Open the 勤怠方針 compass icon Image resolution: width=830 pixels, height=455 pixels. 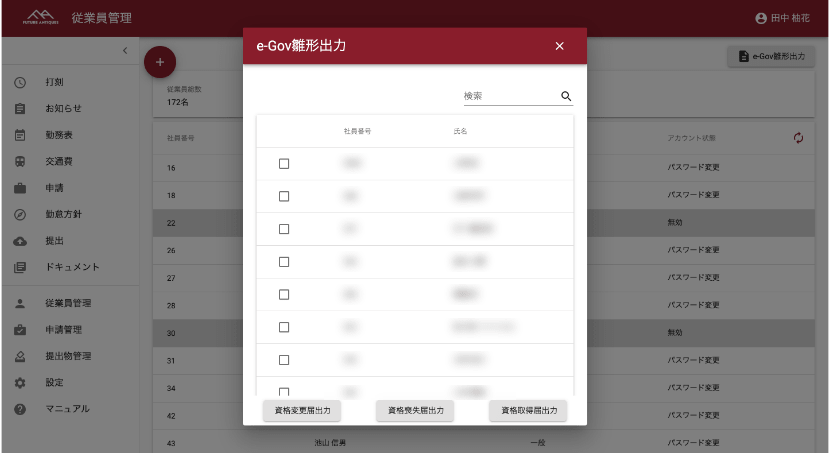pos(20,215)
